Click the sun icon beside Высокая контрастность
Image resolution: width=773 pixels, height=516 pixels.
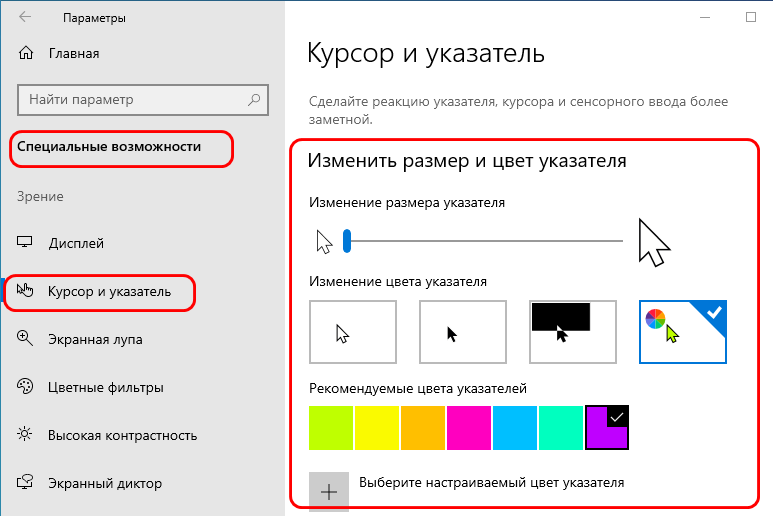pos(25,434)
